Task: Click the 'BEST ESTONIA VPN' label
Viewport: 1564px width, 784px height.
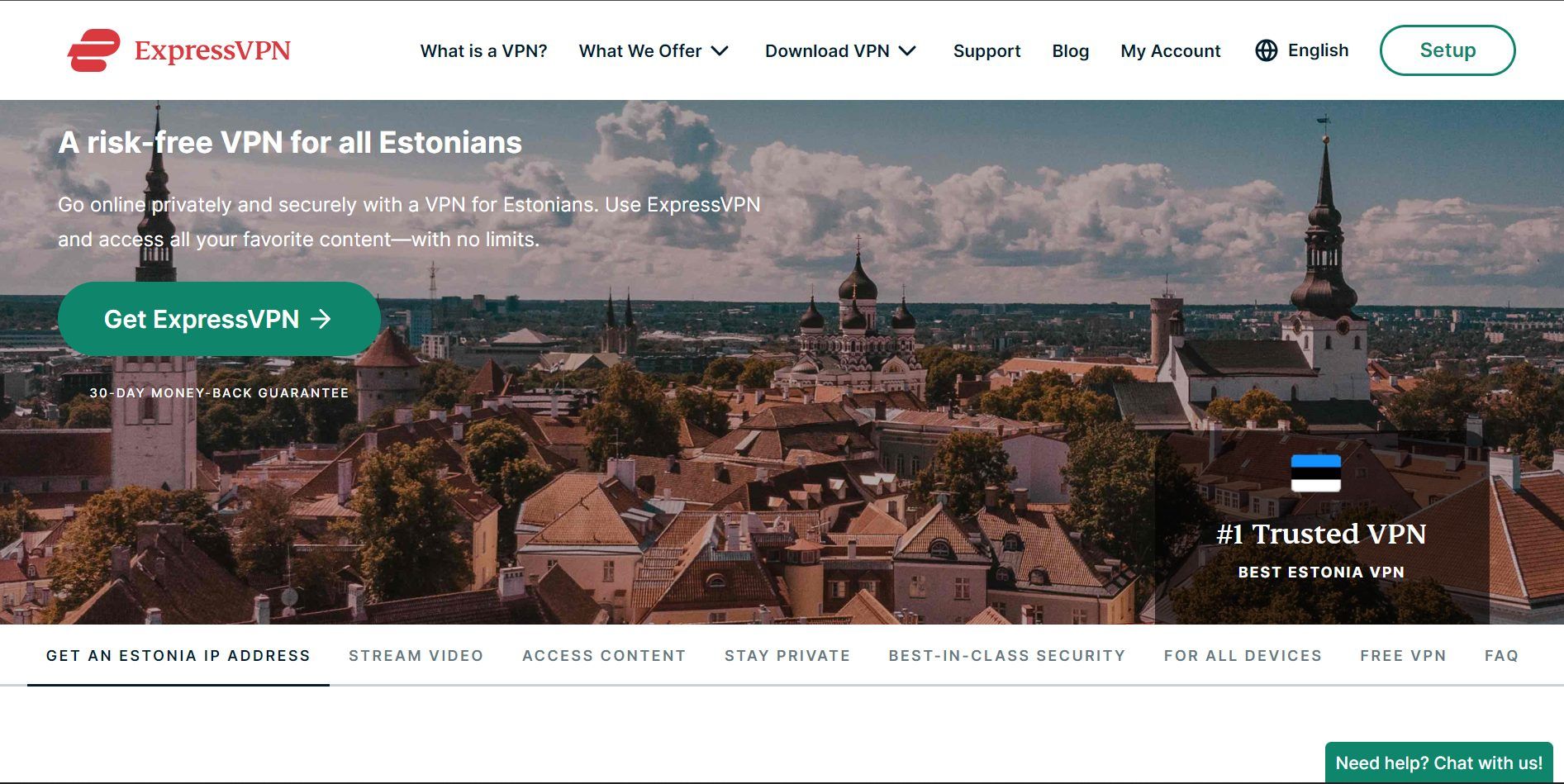Action: (1321, 573)
